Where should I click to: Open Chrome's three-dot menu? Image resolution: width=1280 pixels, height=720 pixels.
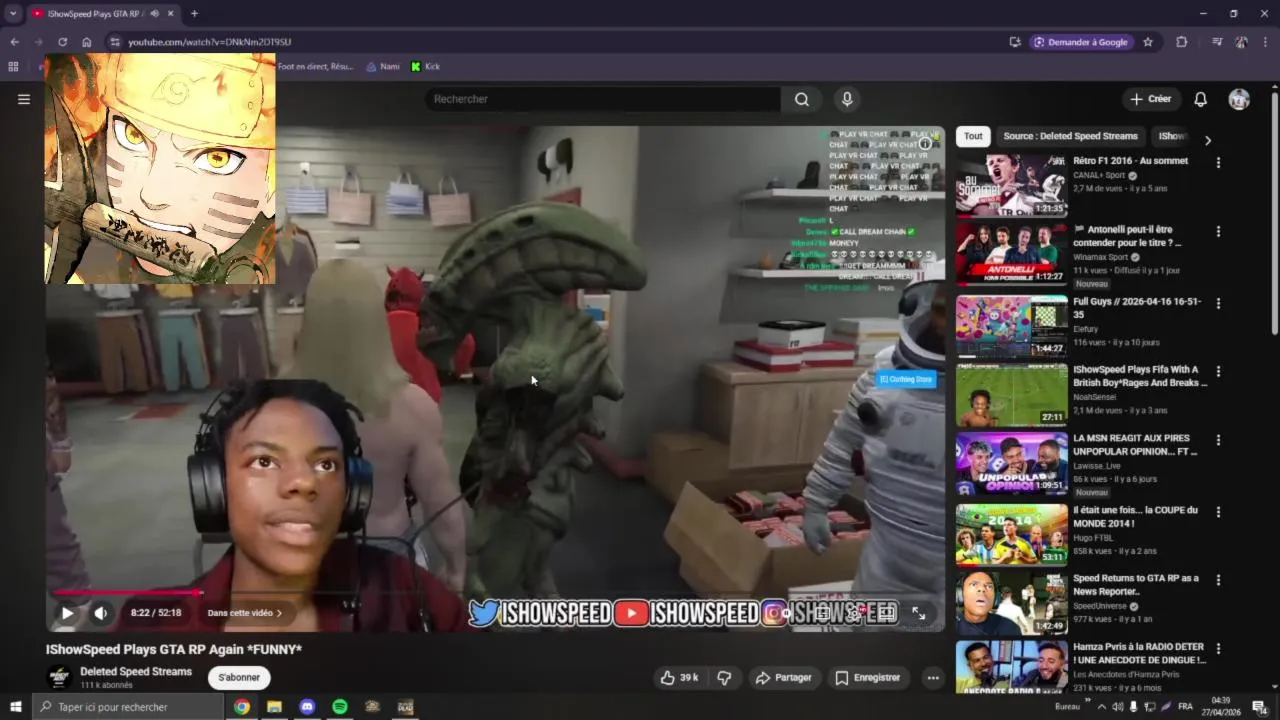pos(1266,42)
